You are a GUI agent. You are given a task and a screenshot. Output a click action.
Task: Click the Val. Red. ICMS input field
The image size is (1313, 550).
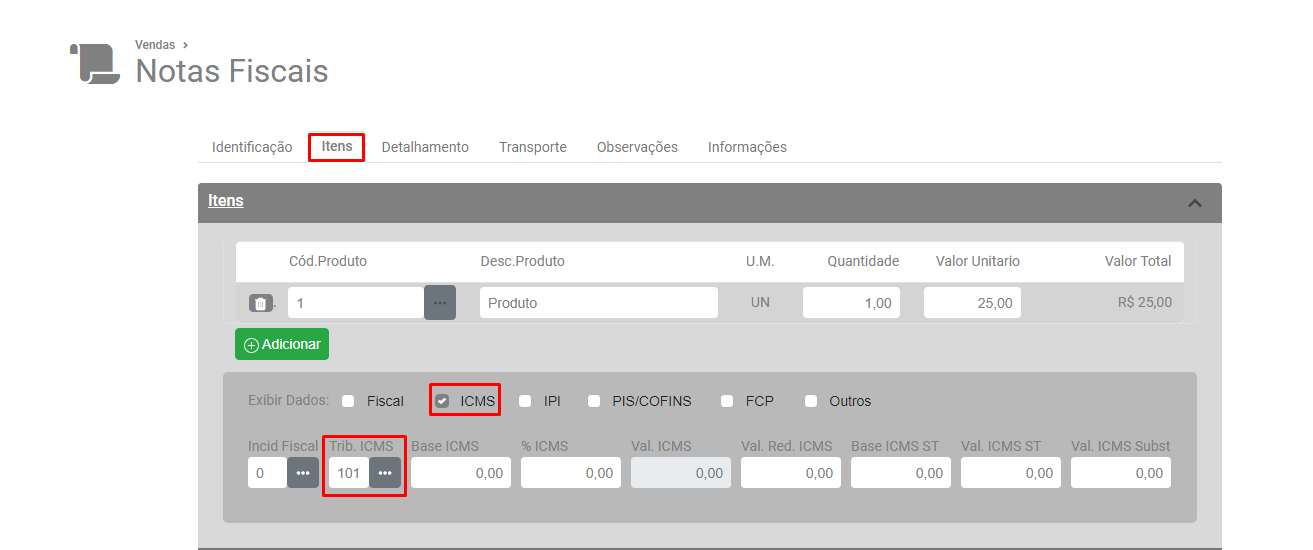pyautogui.click(x=791, y=473)
